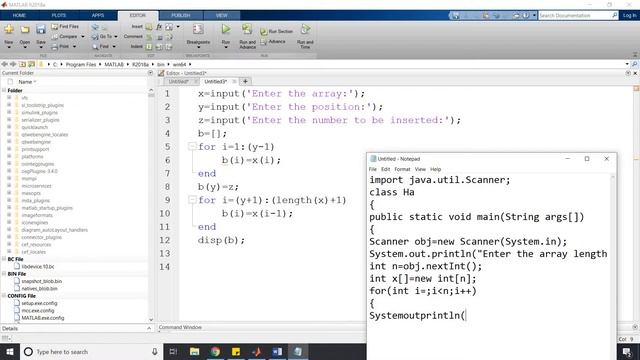The height and width of the screenshot is (360, 640).
Task: Click the Name column header
Action: (x=25, y=82)
